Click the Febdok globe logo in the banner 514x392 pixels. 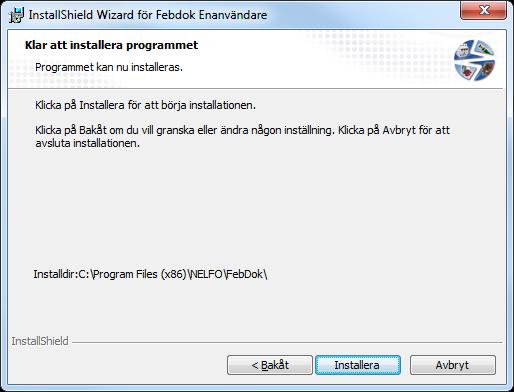pyautogui.click(x=474, y=60)
